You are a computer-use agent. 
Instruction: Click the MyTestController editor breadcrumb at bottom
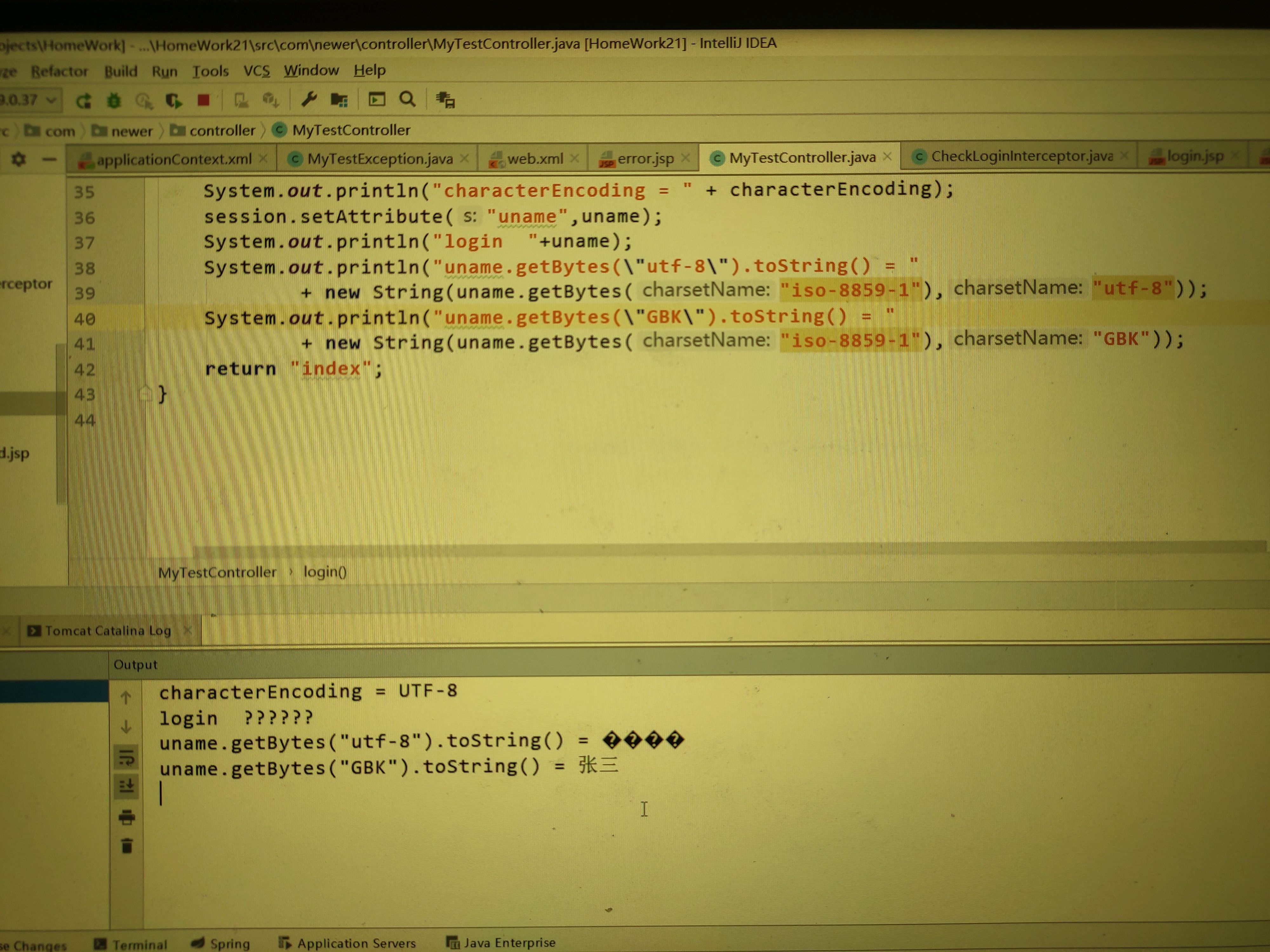[217, 572]
